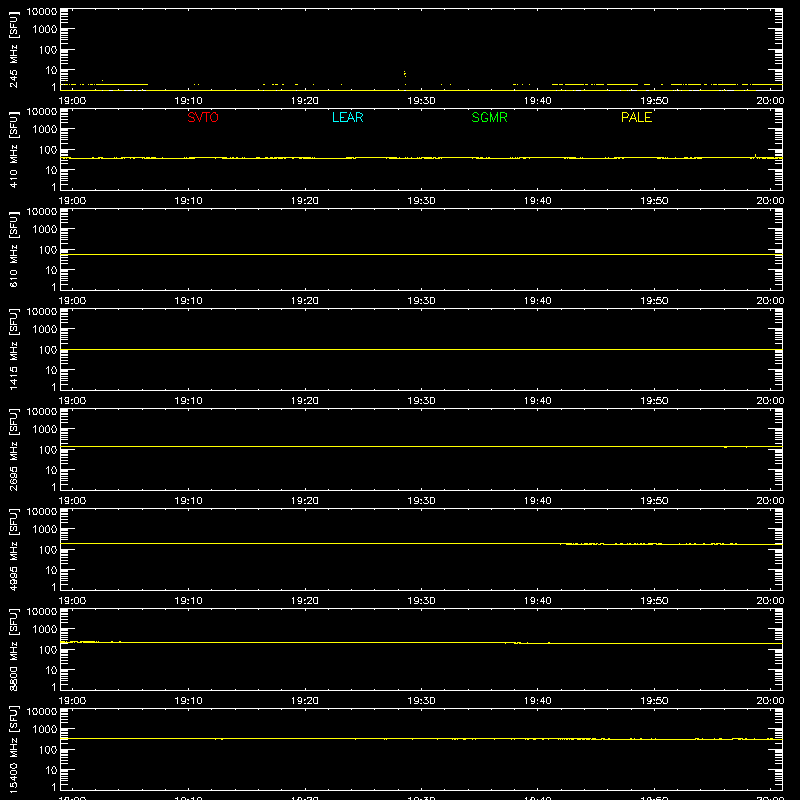Viewport: 800px width, 800px height.
Task: Select the red SVTO station label
Action: pyautogui.click(x=203, y=117)
